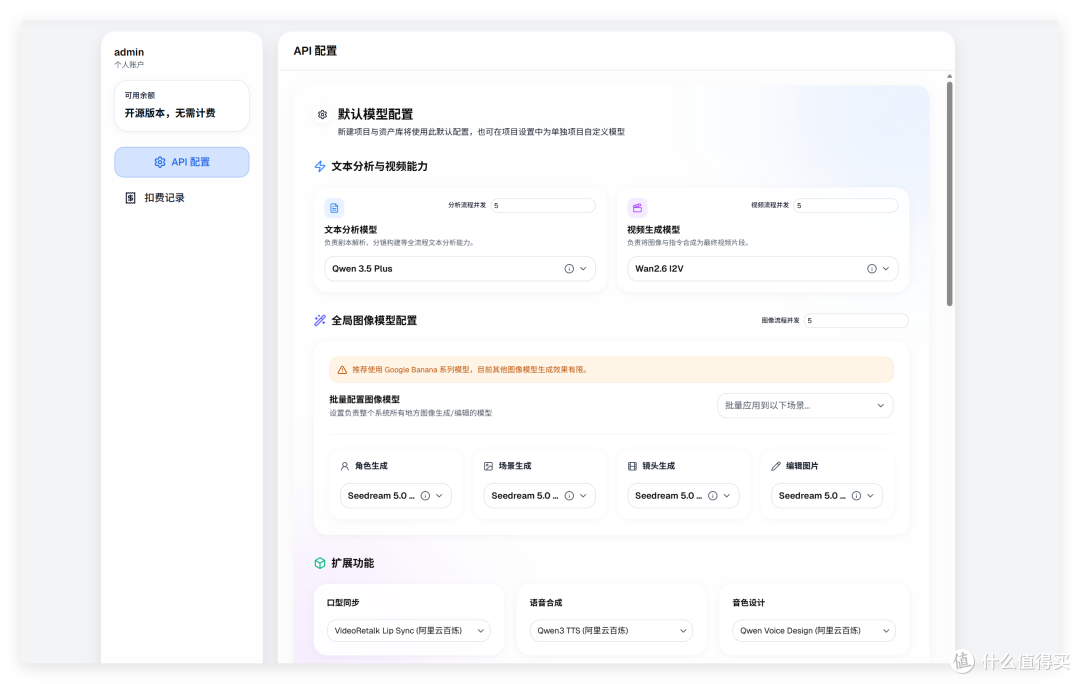Click the clapperboard icon above 视频生成模型
The height and width of the screenshot is (684, 1080).
click(x=637, y=208)
